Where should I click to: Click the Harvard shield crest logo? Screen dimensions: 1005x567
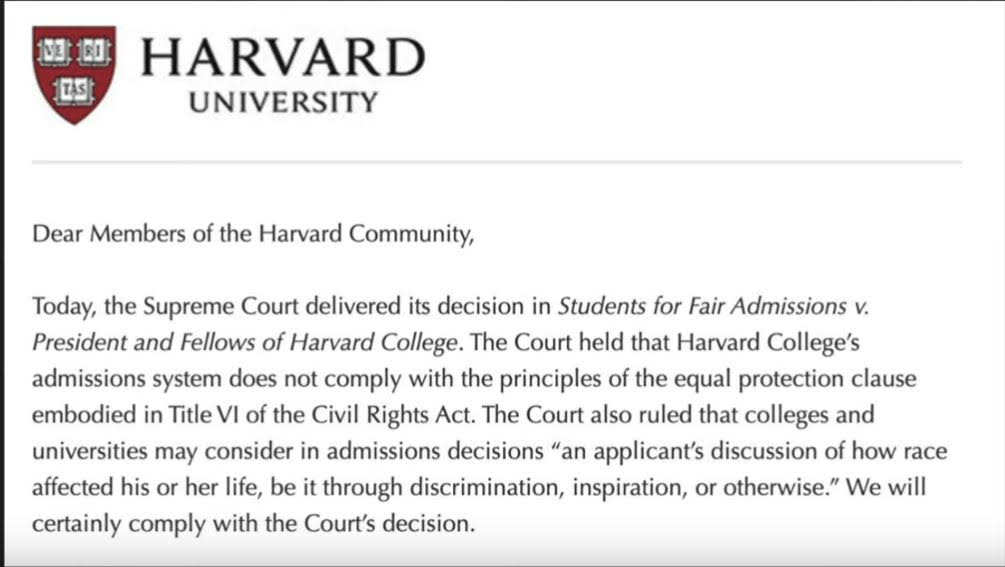[x=74, y=75]
